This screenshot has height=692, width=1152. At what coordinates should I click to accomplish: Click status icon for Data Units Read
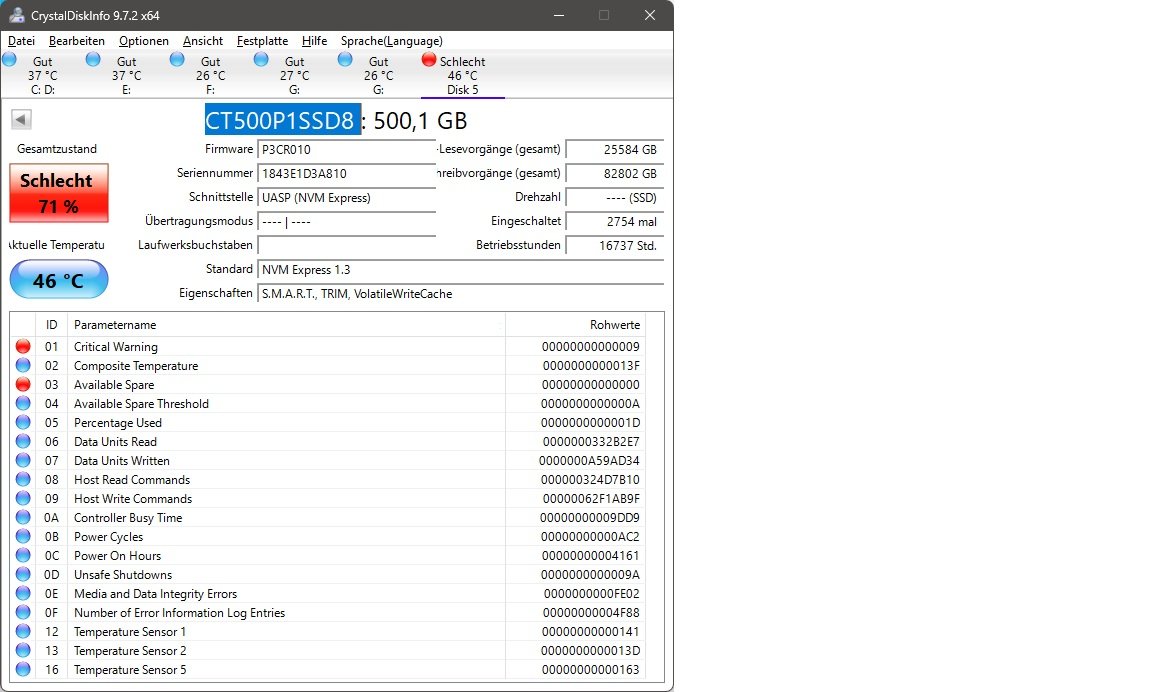[x=23, y=442]
